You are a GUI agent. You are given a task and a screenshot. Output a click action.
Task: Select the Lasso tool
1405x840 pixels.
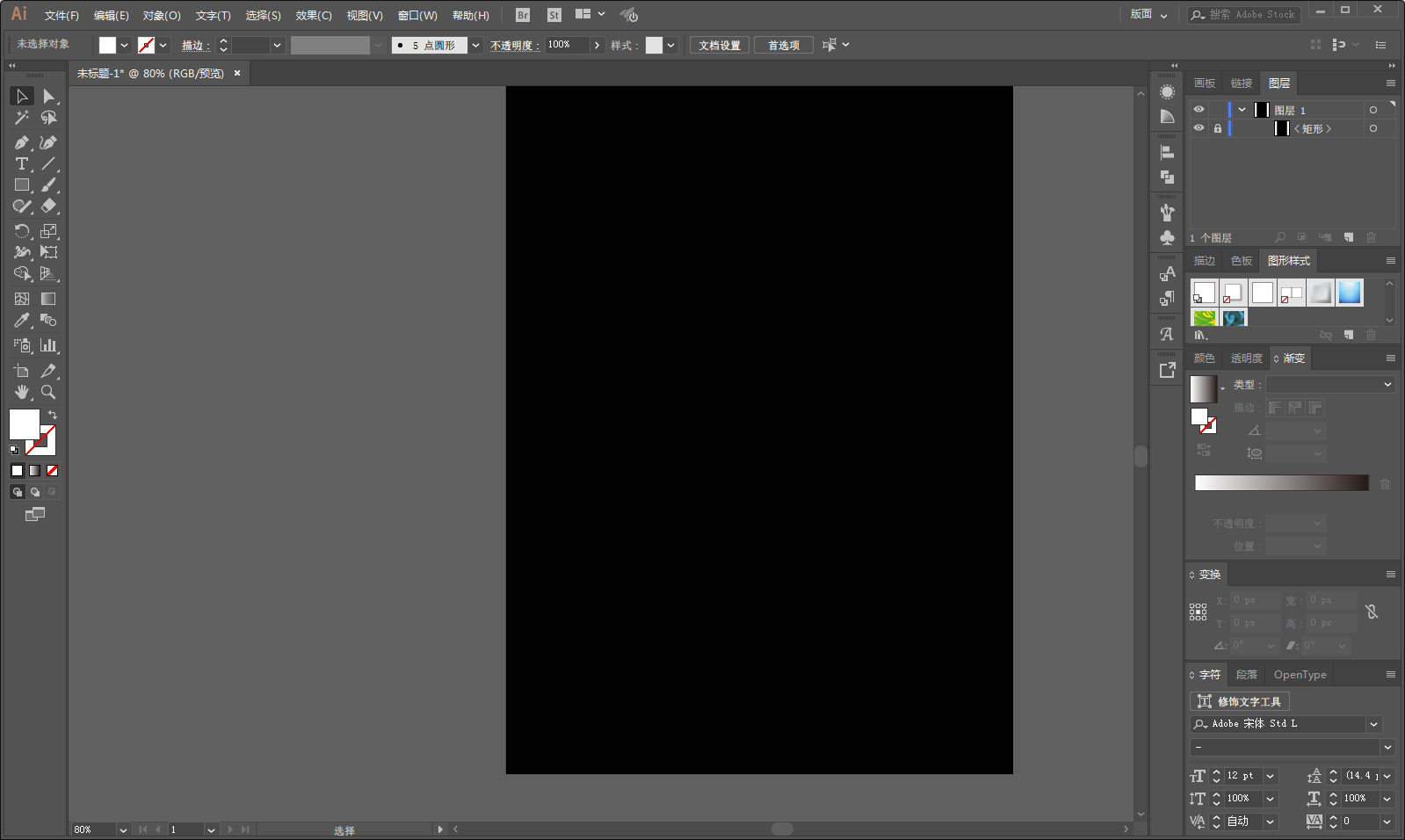point(48,117)
